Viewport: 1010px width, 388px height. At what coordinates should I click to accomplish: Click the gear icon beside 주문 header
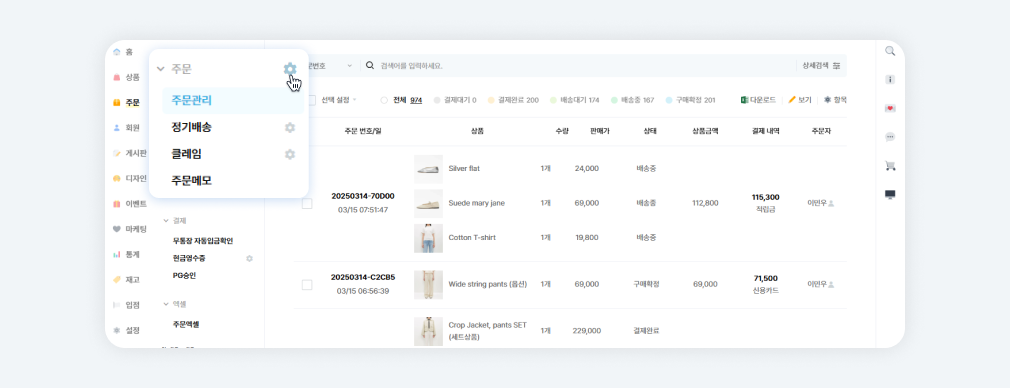[x=290, y=69]
